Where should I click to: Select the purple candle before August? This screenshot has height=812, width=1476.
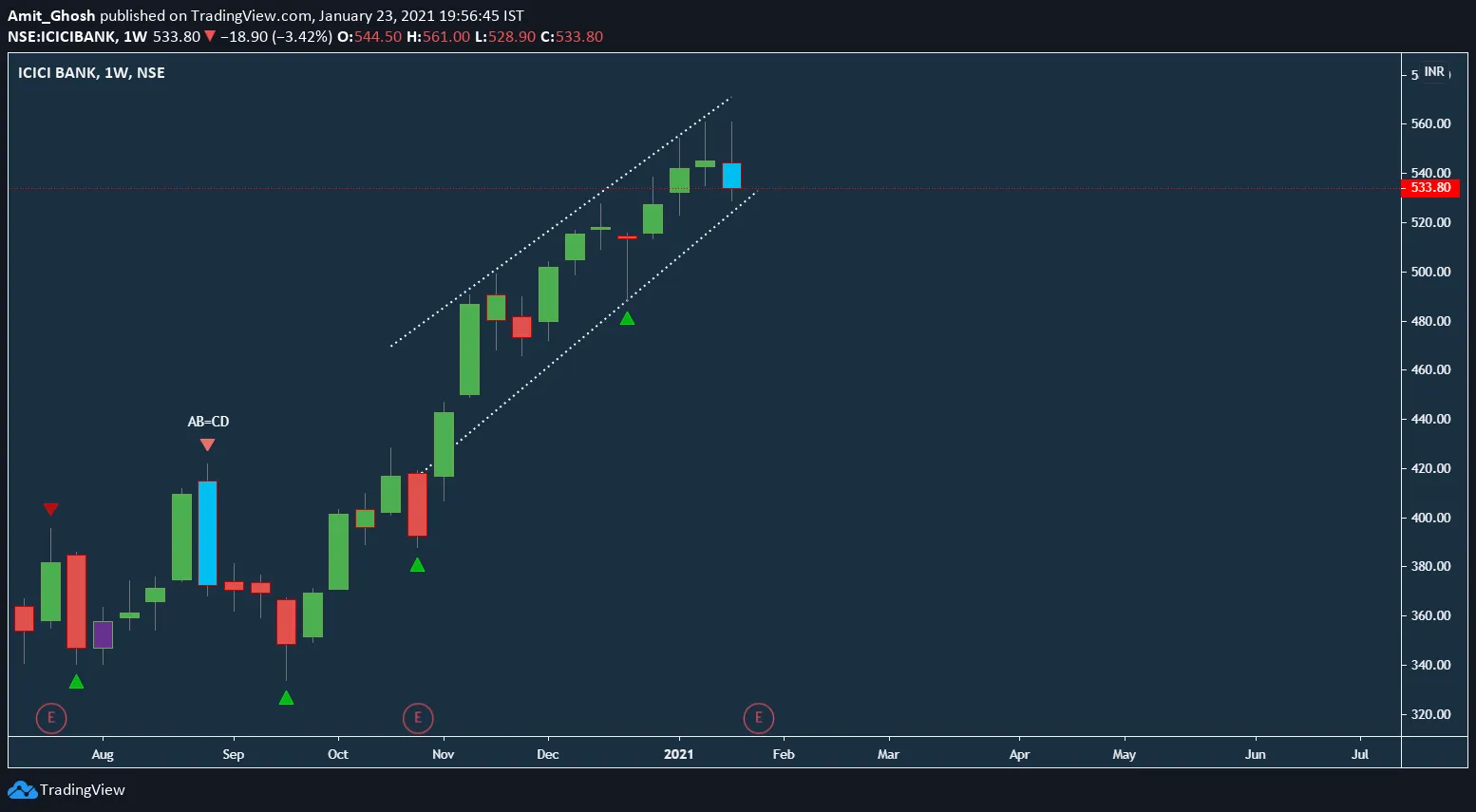[x=103, y=634]
